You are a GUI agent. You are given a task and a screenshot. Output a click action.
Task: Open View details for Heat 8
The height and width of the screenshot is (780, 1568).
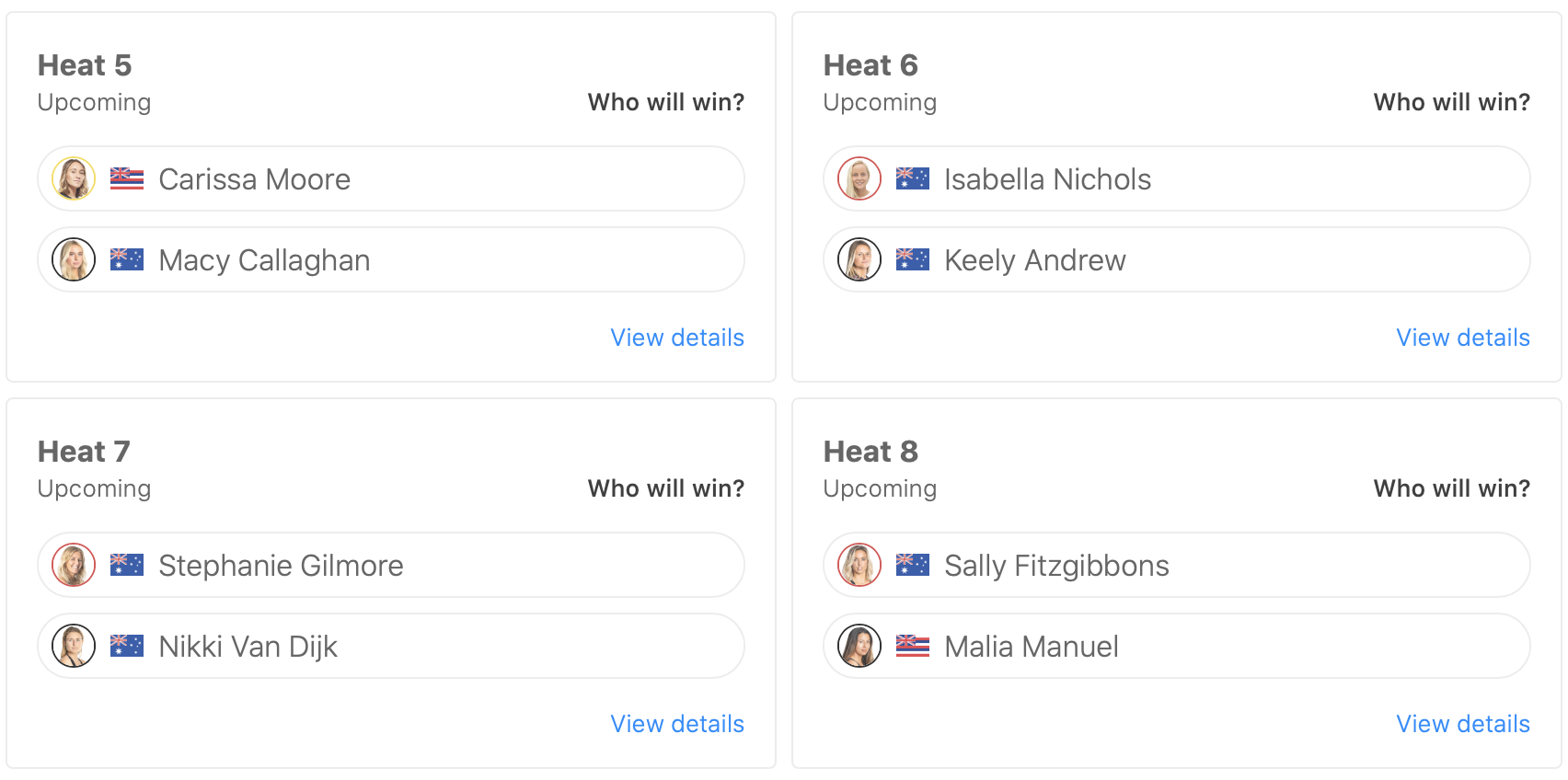click(x=1463, y=724)
